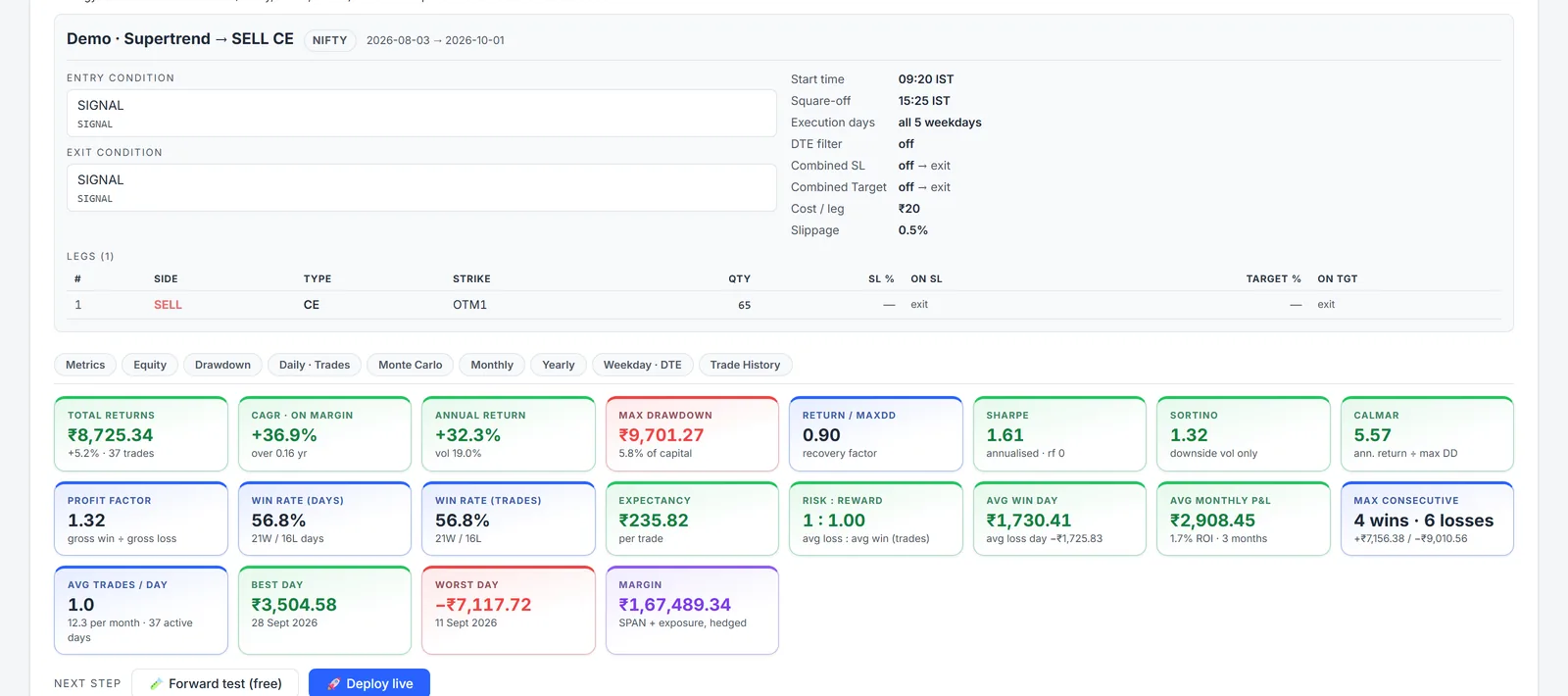
Task: Click the Return / MaxDD 0.90 card
Action: [876, 434]
